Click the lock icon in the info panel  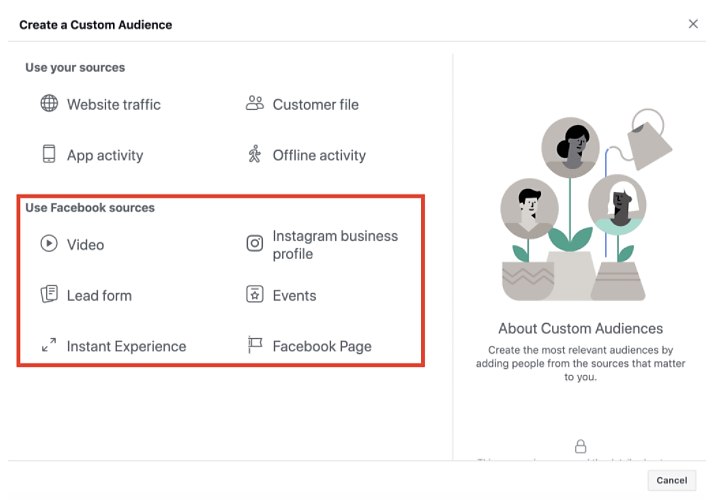click(x=581, y=446)
